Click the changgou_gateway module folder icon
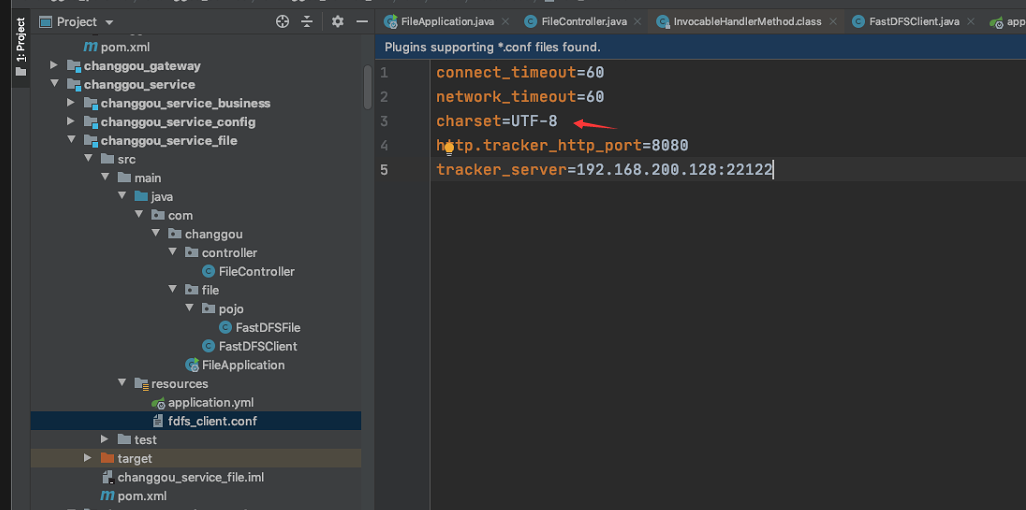The width and height of the screenshot is (1026, 510). click(x=73, y=66)
